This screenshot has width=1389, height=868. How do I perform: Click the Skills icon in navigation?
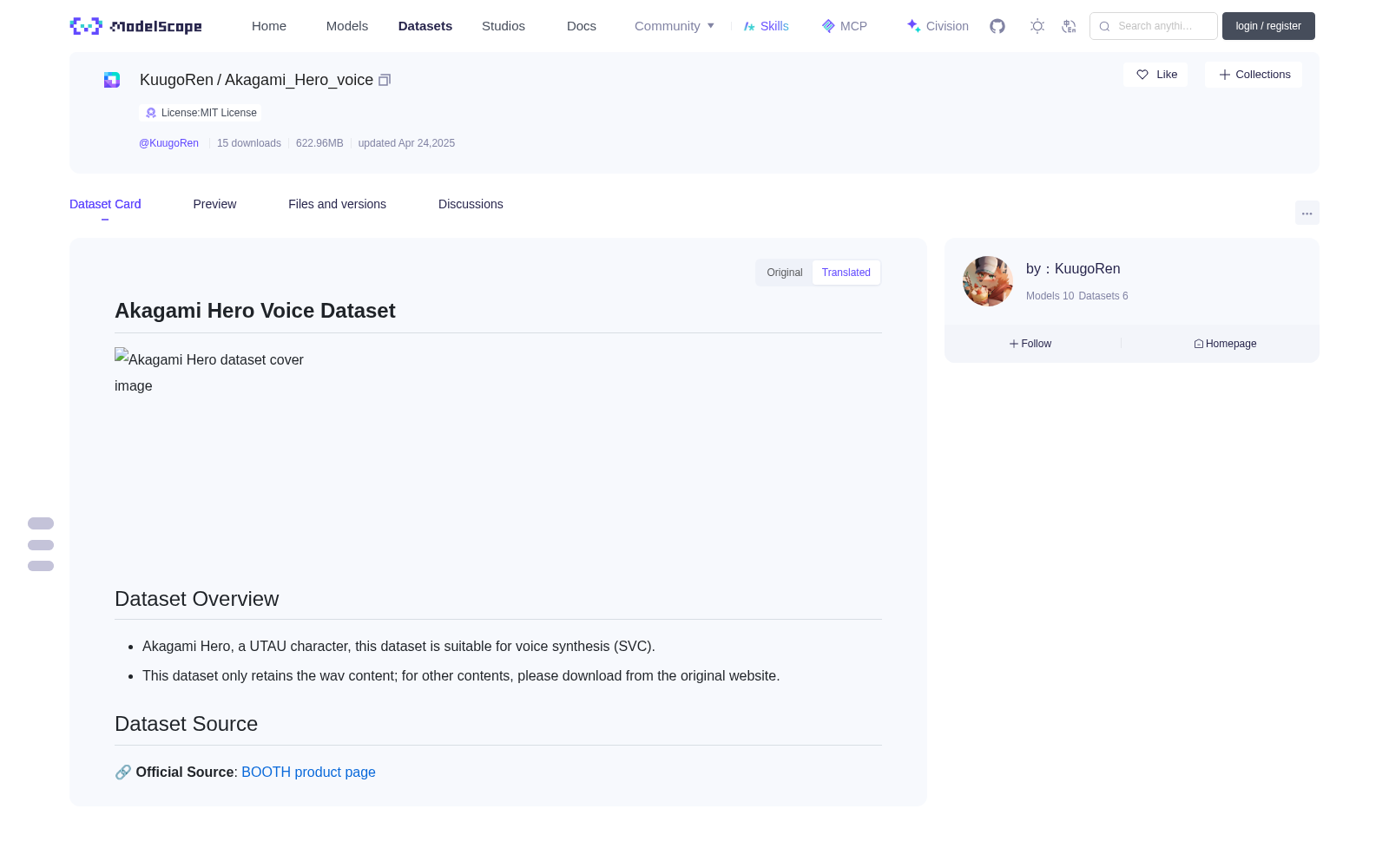coord(749,26)
